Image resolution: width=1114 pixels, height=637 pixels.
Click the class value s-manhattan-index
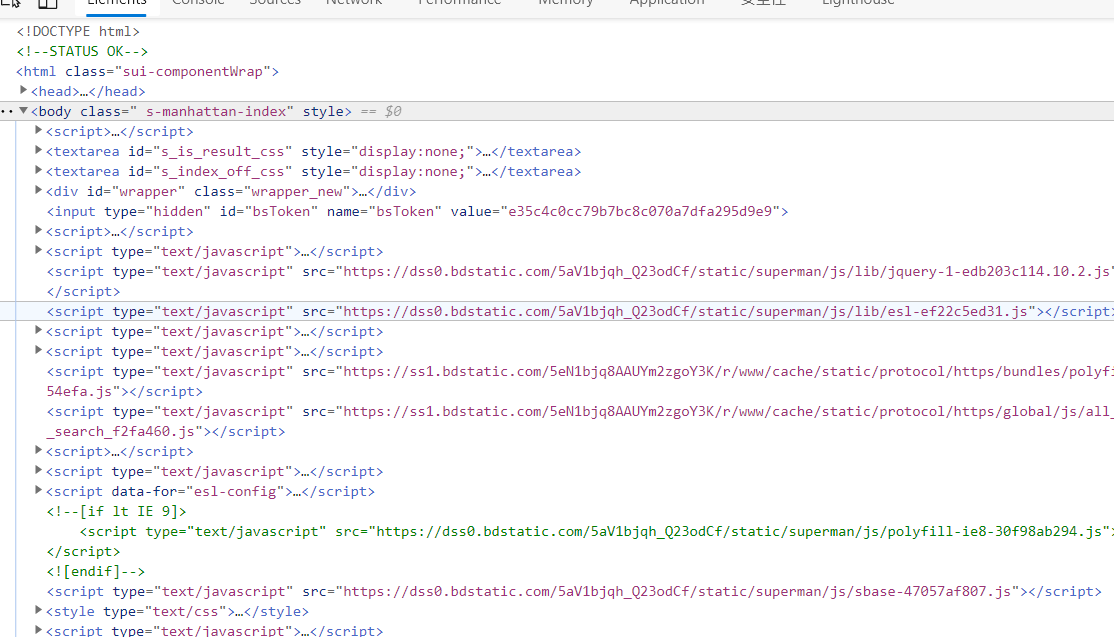pos(216,111)
